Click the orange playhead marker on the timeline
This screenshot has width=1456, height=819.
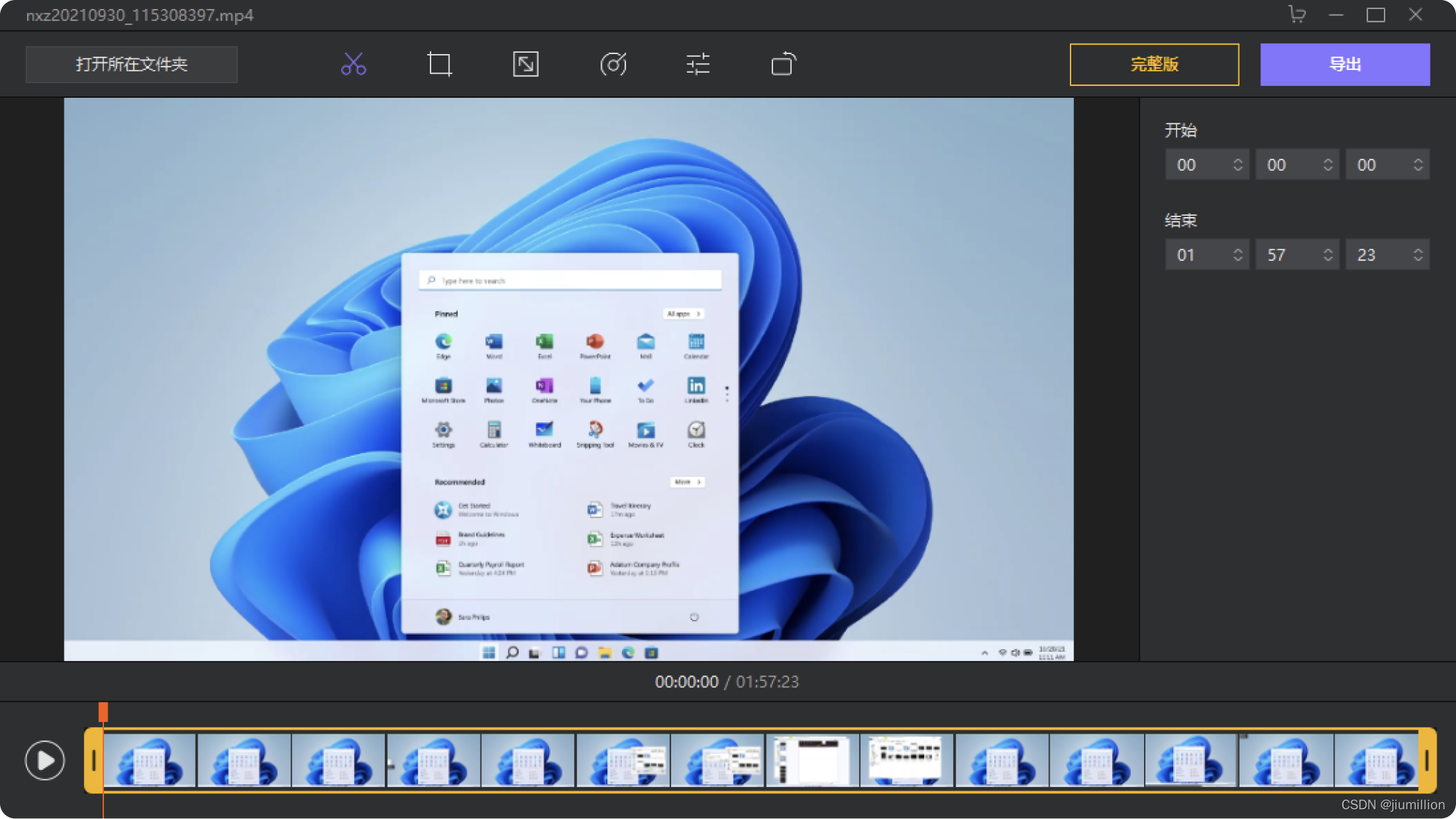pos(103,712)
